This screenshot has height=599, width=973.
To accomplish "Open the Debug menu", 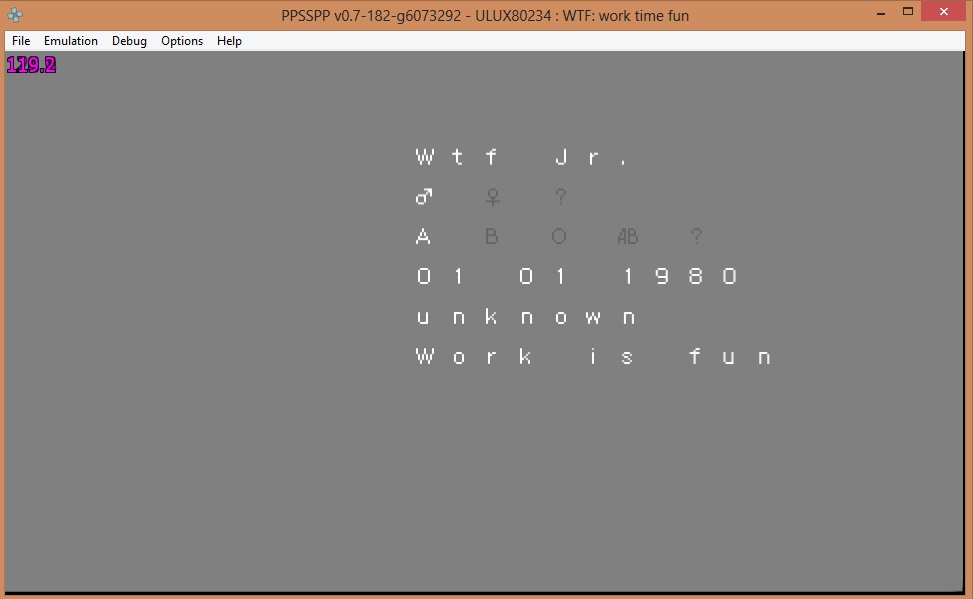I will coord(129,41).
